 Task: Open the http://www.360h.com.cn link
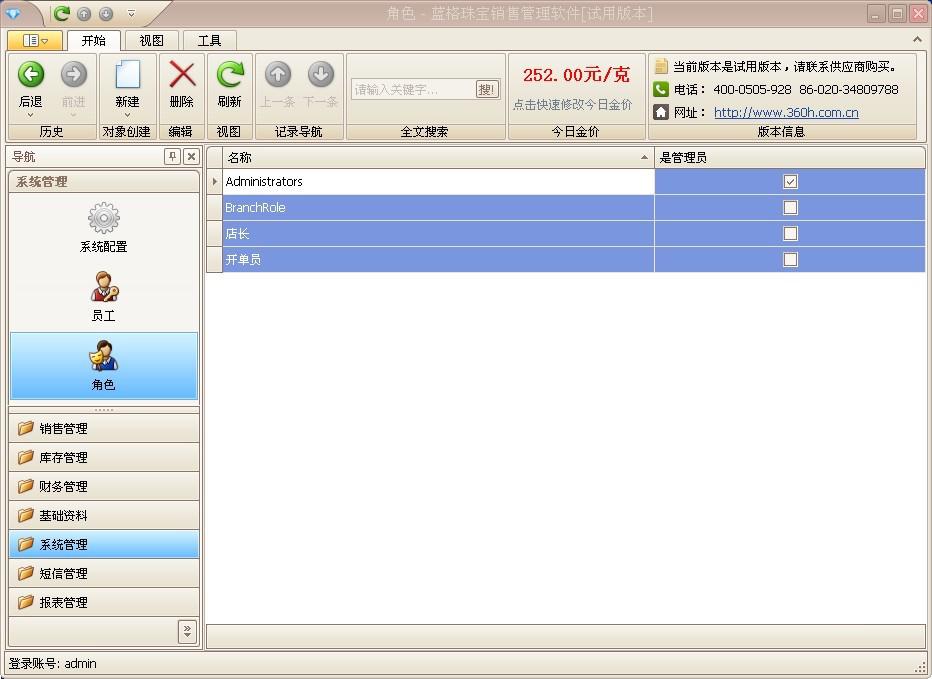click(786, 112)
